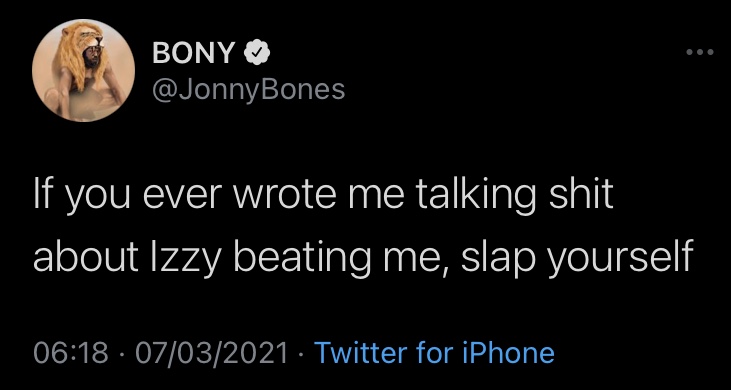Click the Twitter for iPhone source link
731x390 pixels.
[434, 353]
